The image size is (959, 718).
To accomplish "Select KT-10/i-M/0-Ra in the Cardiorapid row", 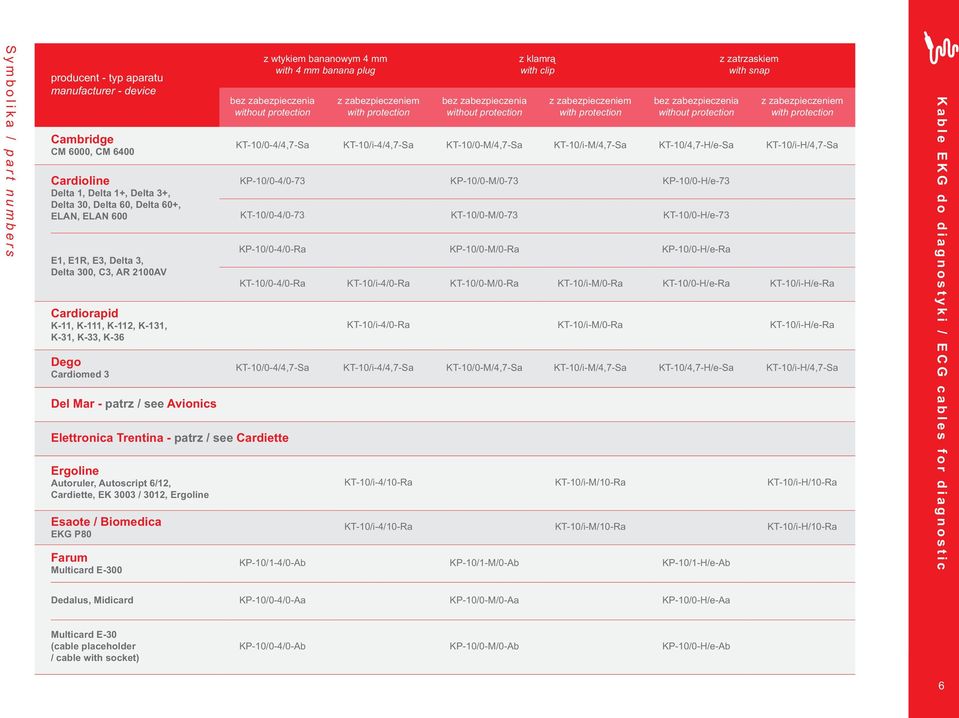I will click(590, 325).
